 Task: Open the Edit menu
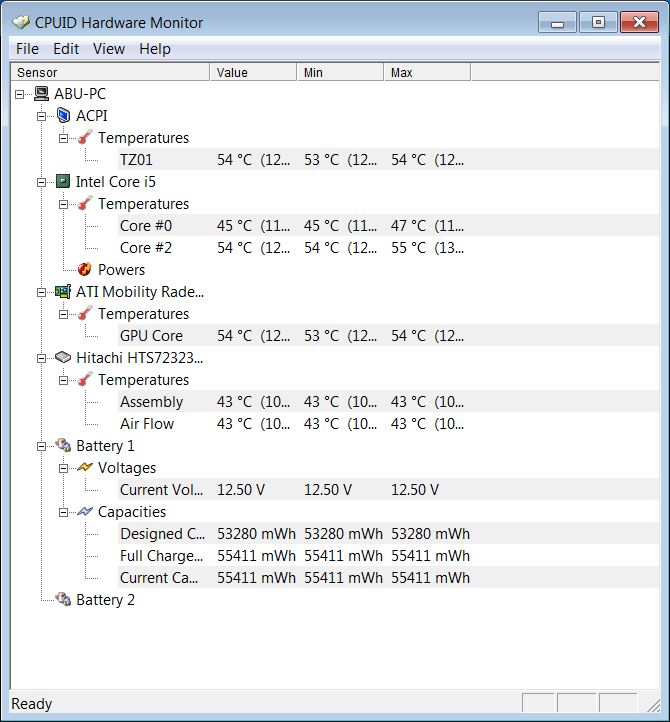pyautogui.click(x=66, y=48)
